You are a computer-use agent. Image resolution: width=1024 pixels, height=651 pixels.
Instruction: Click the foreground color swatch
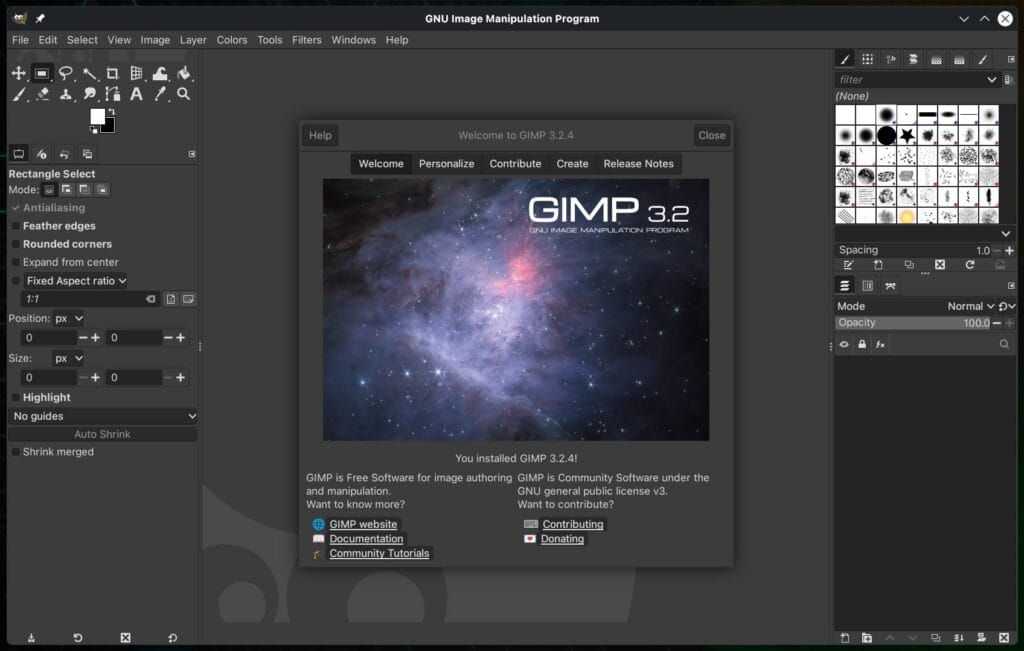point(99,117)
